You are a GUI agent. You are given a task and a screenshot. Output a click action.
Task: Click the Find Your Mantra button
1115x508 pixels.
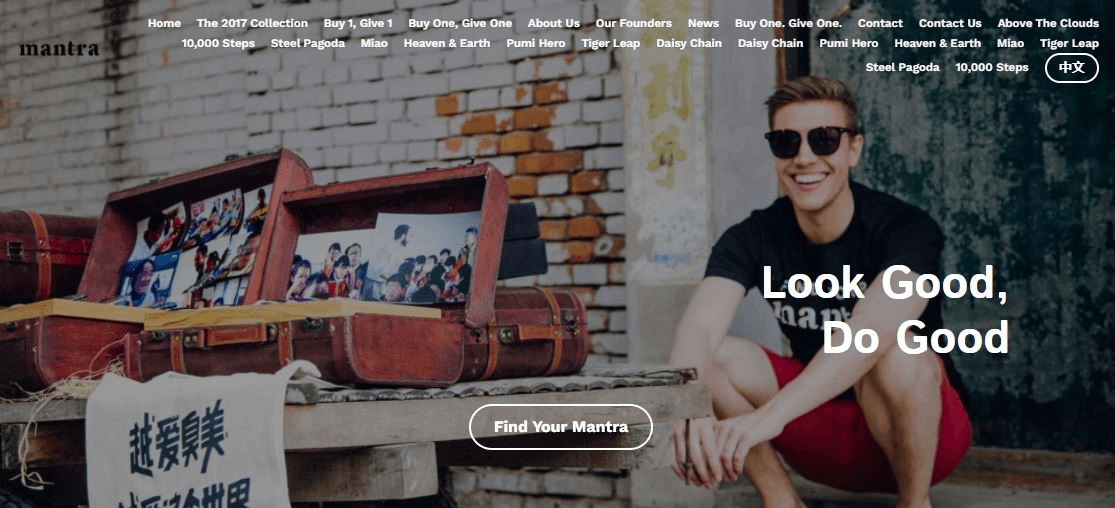(x=560, y=427)
